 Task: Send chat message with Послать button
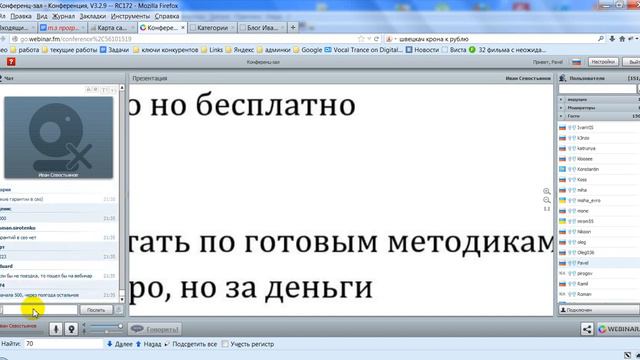click(x=96, y=310)
